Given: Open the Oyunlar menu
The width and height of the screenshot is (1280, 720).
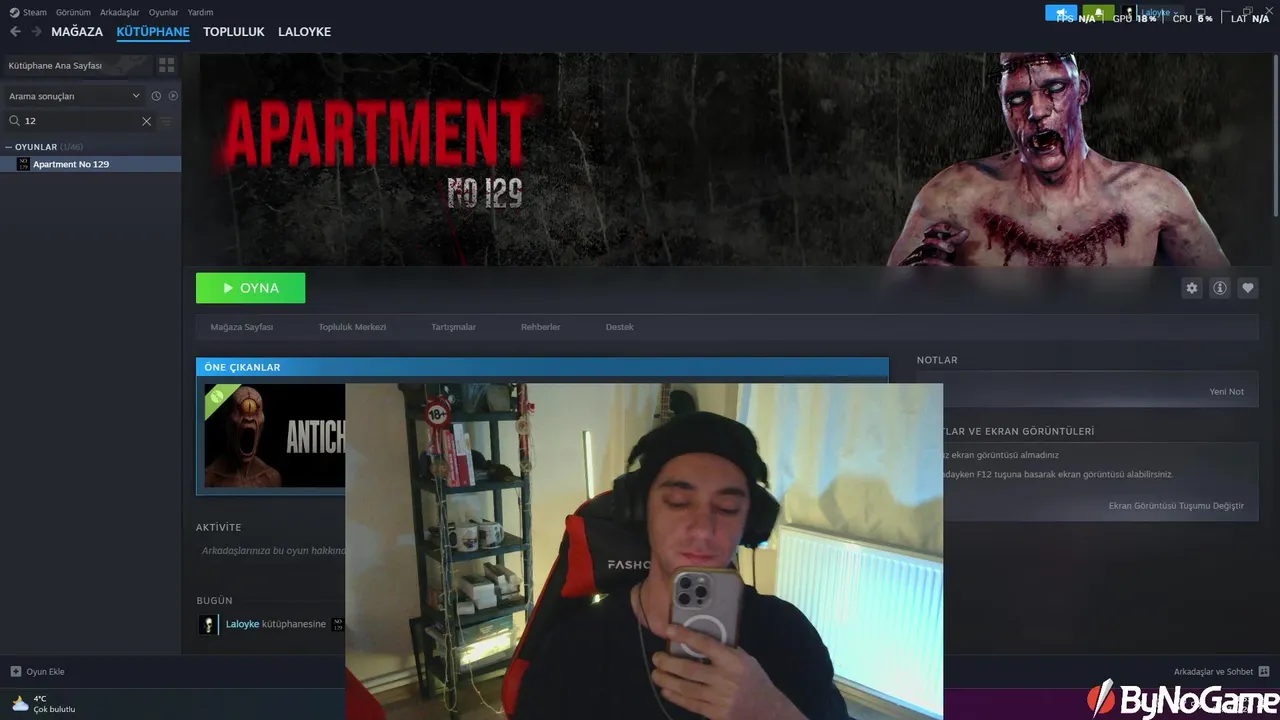Looking at the screenshot, I should tap(164, 13).
